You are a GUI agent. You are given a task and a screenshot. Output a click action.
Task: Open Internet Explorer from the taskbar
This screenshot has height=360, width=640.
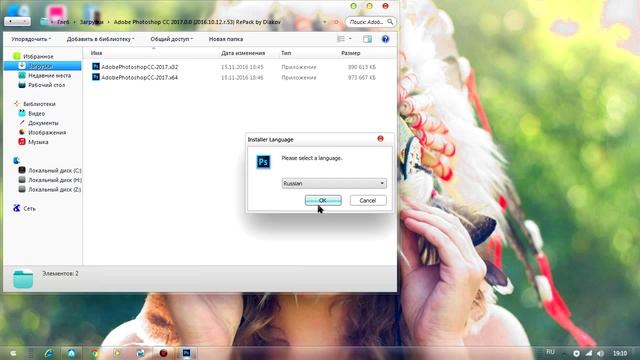(49, 353)
